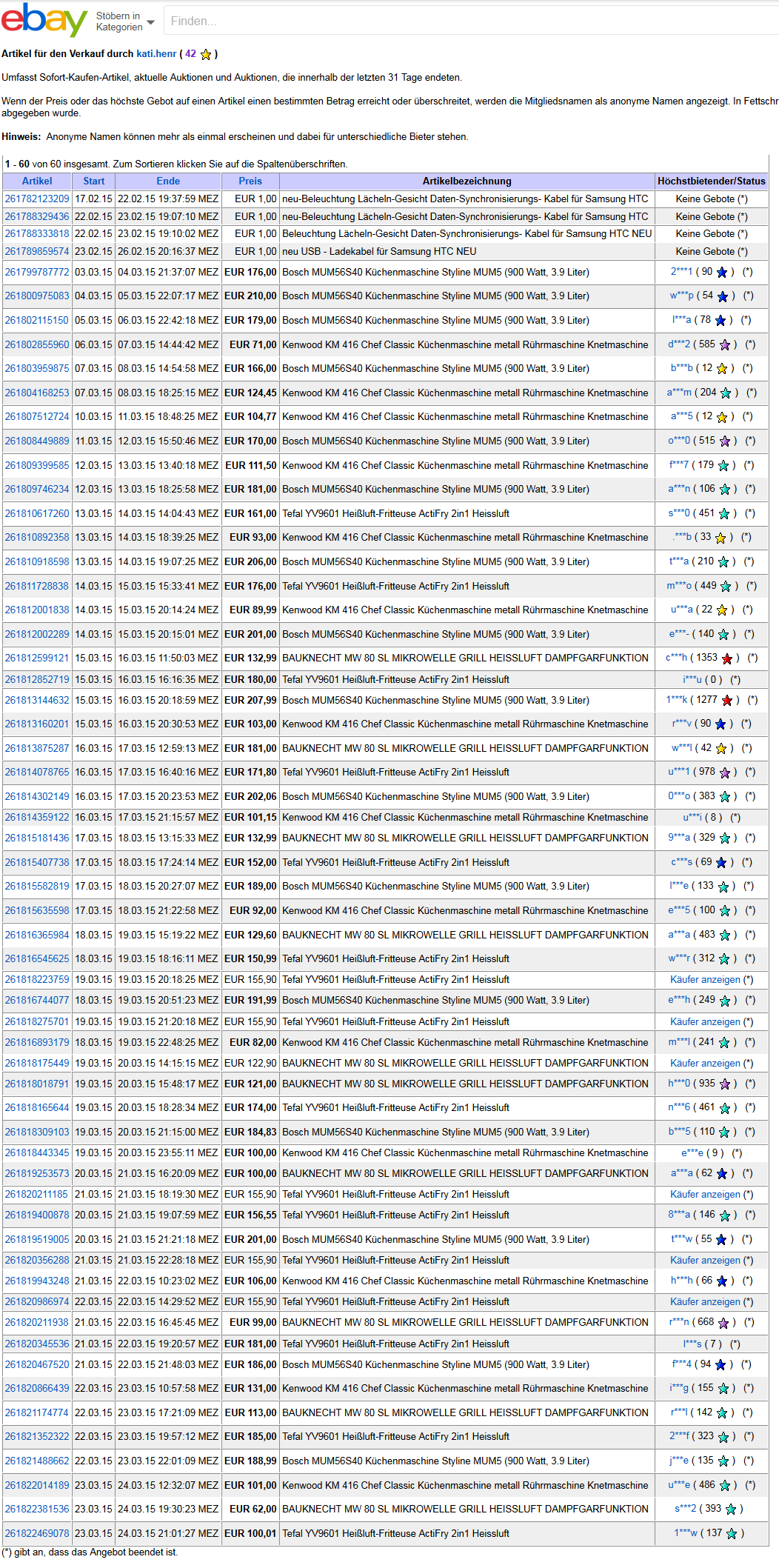Click the seller feedback score 42
The height and width of the screenshot is (1568, 779).
[190, 53]
